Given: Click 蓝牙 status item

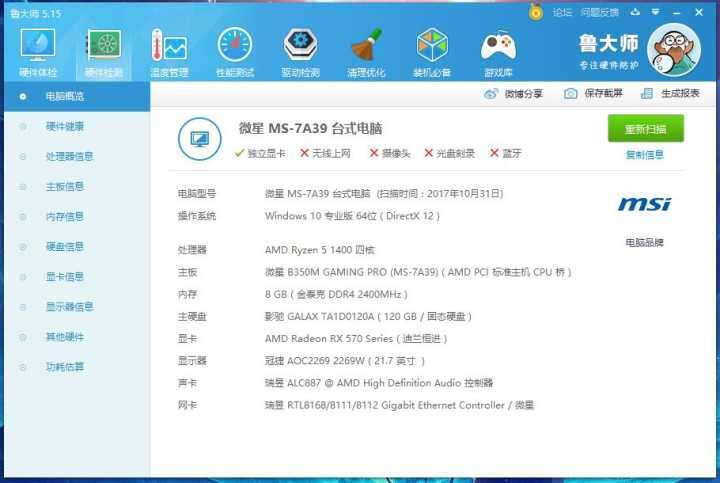Looking at the screenshot, I should pos(506,153).
